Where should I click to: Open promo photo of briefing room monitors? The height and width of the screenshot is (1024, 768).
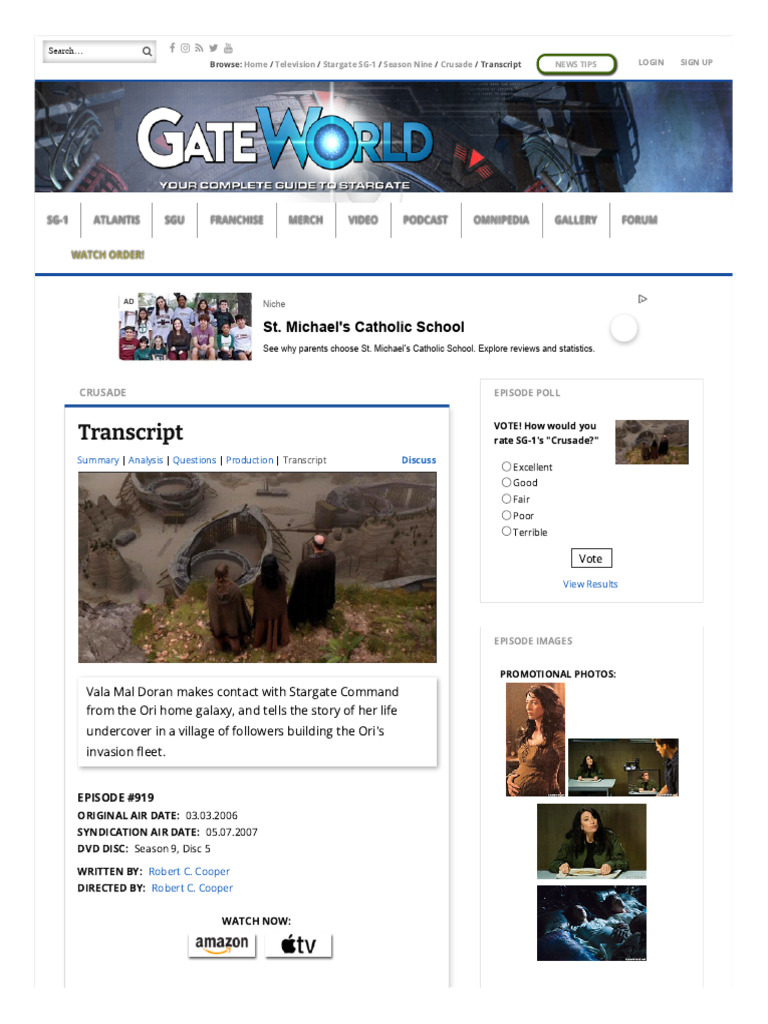coord(623,767)
